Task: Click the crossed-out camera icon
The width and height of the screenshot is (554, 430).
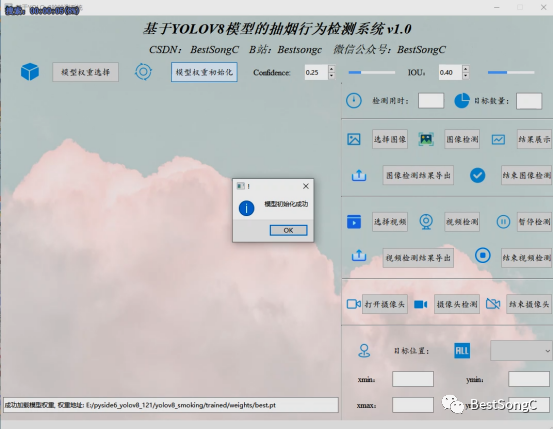Action: [x=493, y=304]
